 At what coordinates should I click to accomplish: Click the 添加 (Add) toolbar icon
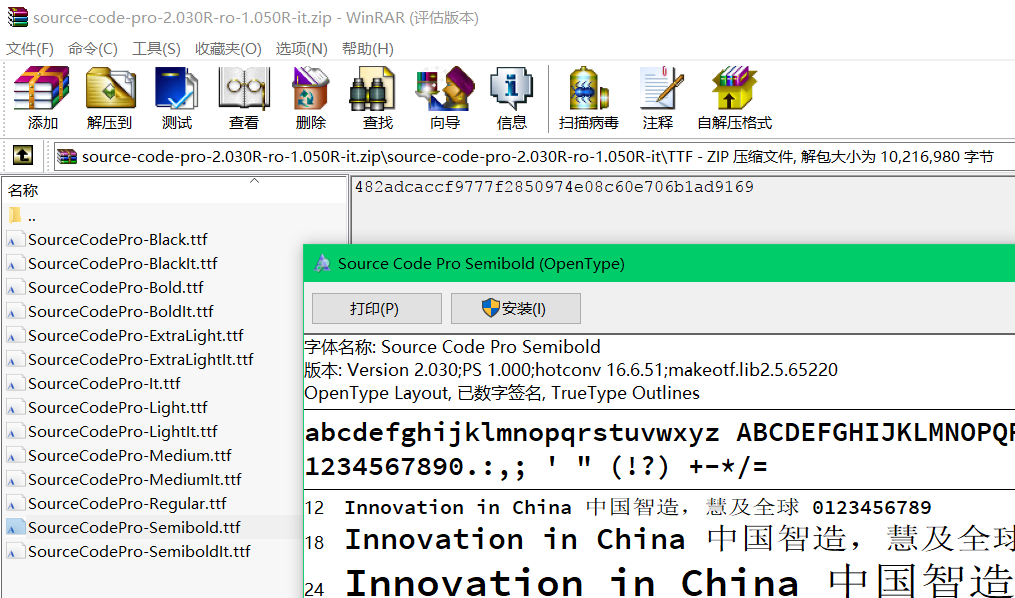[42, 87]
